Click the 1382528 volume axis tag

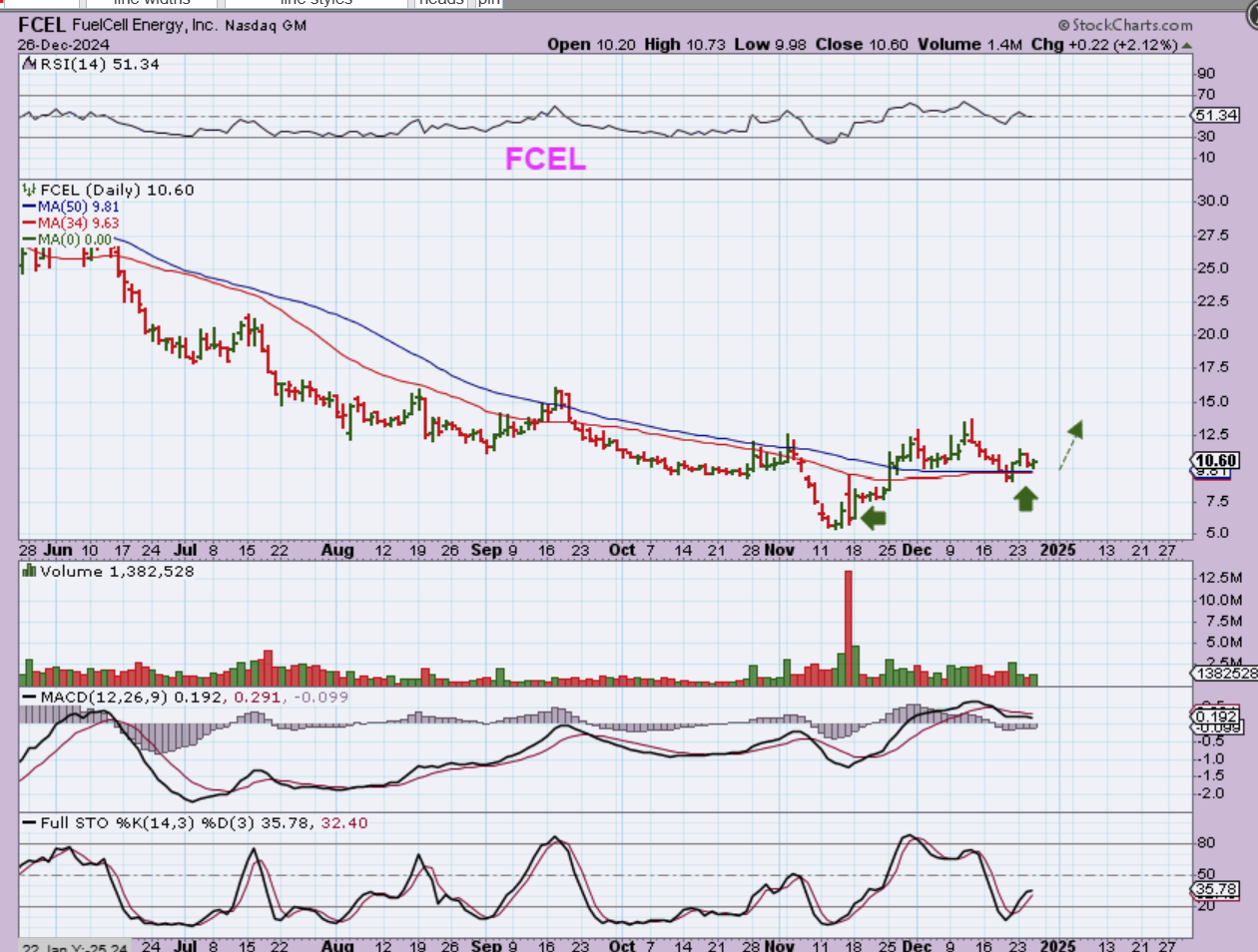[1226, 674]
